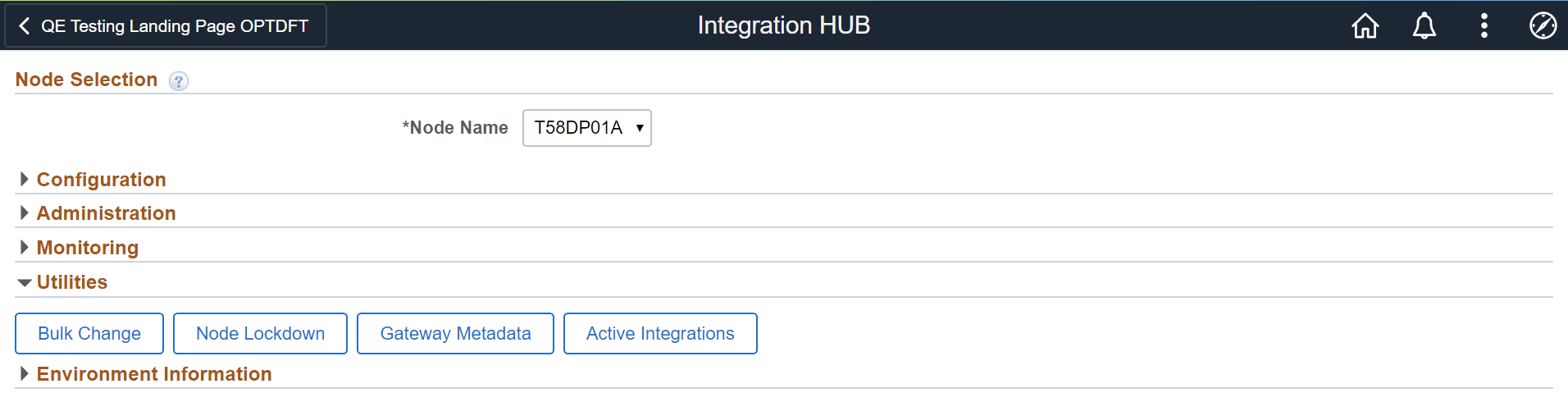Click the Node Selection help icon
The height and width of the screenshot is (402, 1568).
pyautogui.click(x=178, y=81)
